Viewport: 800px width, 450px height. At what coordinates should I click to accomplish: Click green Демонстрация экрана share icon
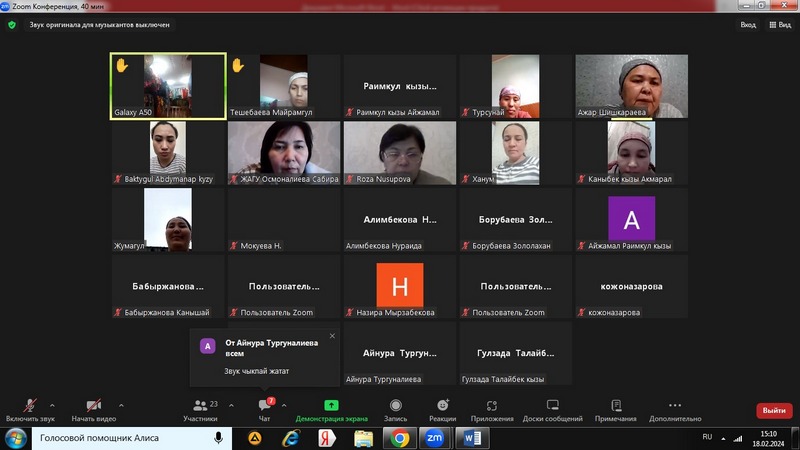click(331, 406)
